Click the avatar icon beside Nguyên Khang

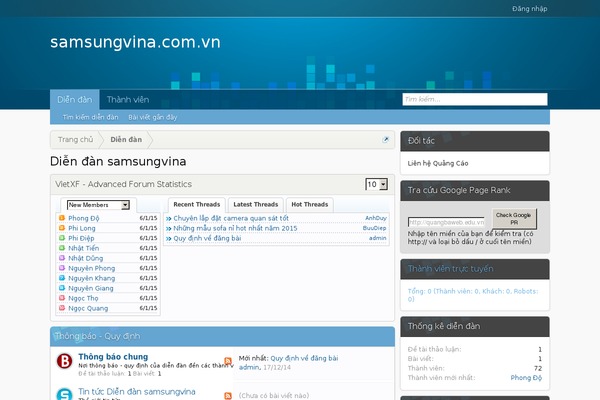[x=62, y=278]
